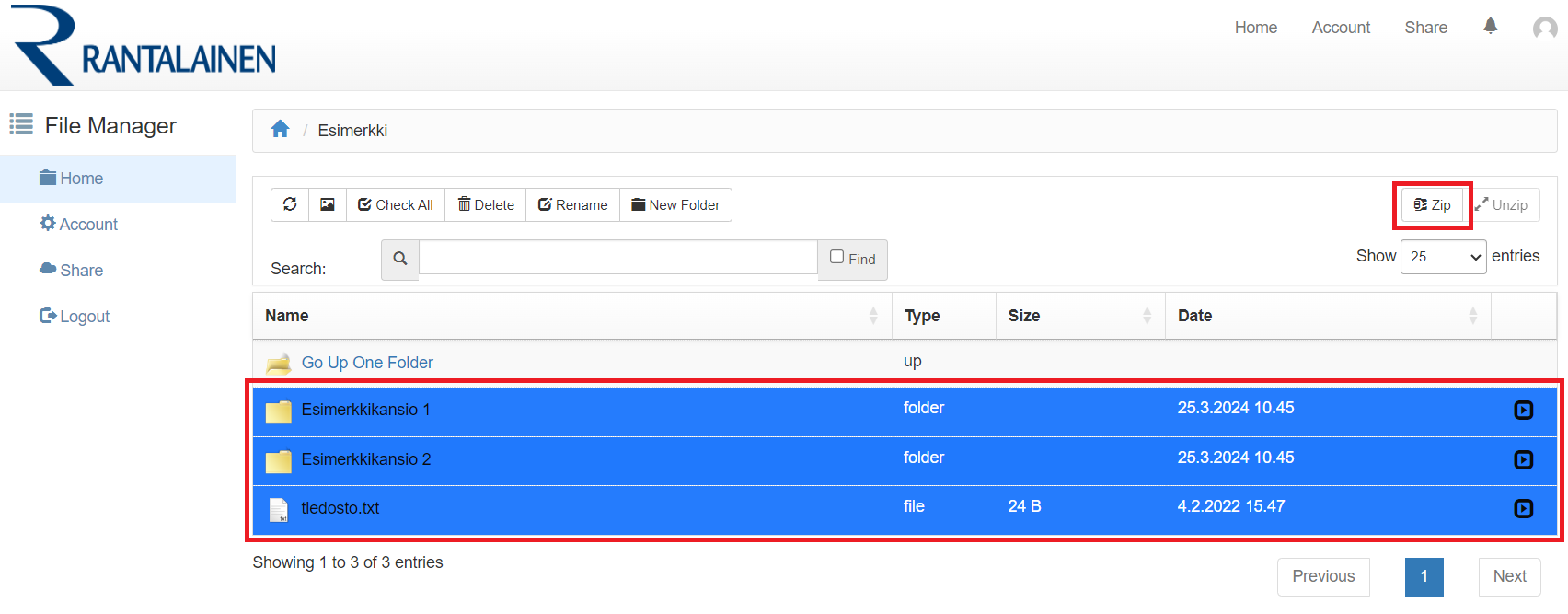The height and width of the screenshot is (614, 1568).
Task: Click the notification bell icon
Action: [1490, 27]
